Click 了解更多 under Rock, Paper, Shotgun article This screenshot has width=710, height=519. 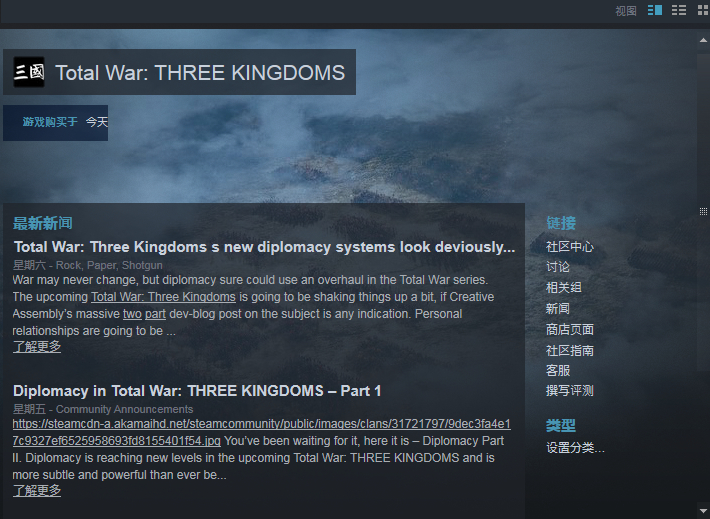(37, 346)
